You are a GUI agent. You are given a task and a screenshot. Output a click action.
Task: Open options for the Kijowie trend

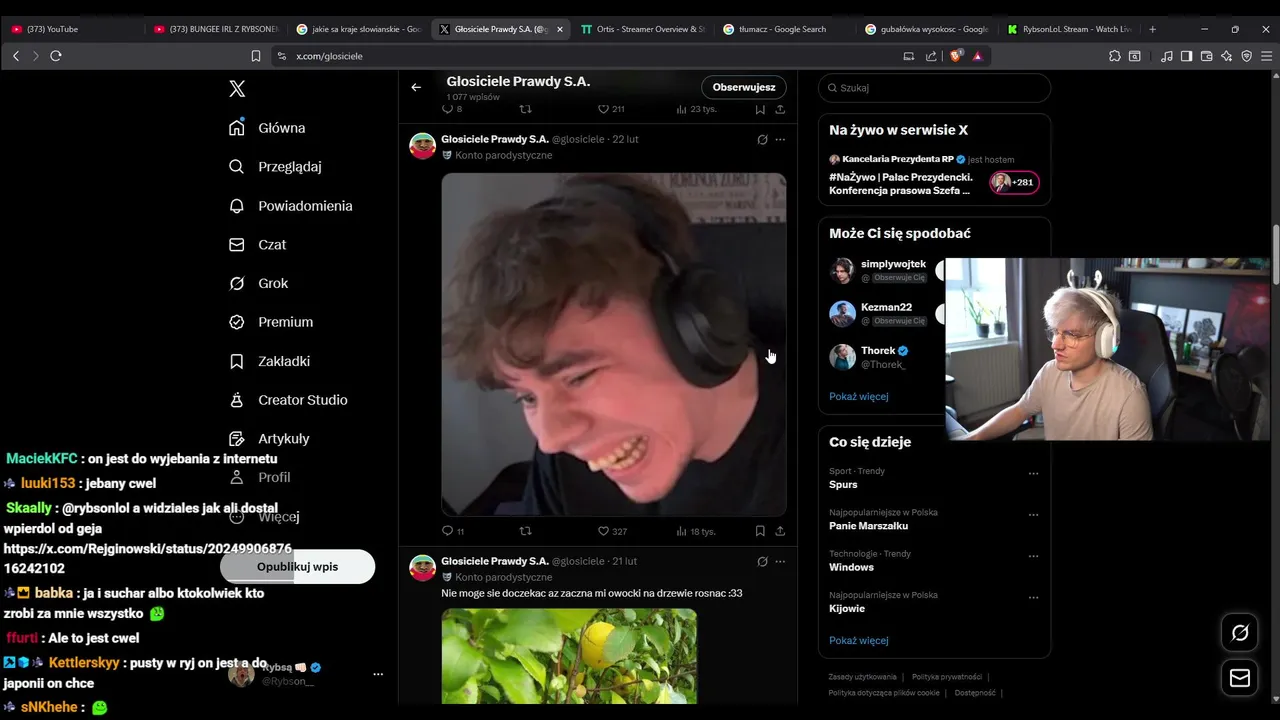[1033, 598]
